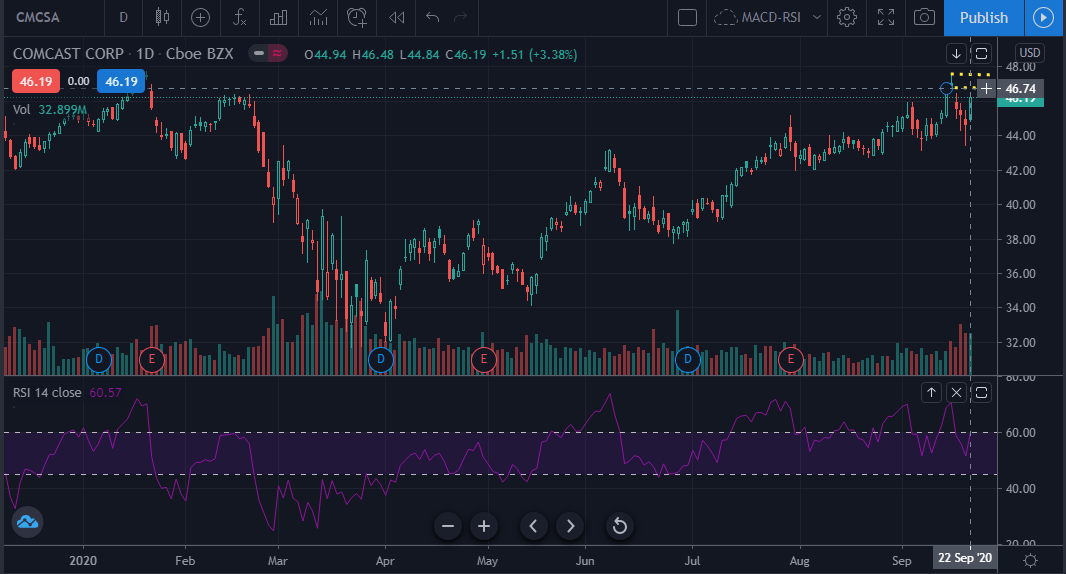
Task: Toggle the select layout square checkbox
Action: [687, 17]
